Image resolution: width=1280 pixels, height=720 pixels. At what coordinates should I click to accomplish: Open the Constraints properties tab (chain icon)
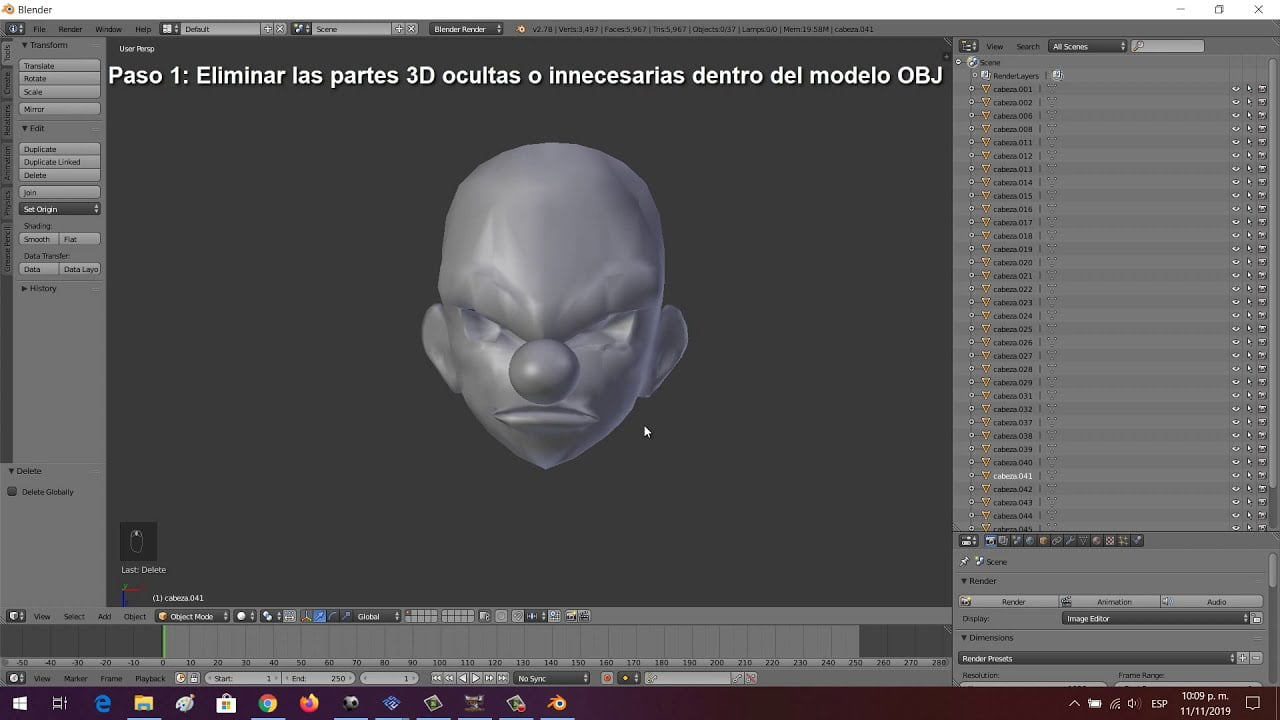click(x=1056, y=540)
